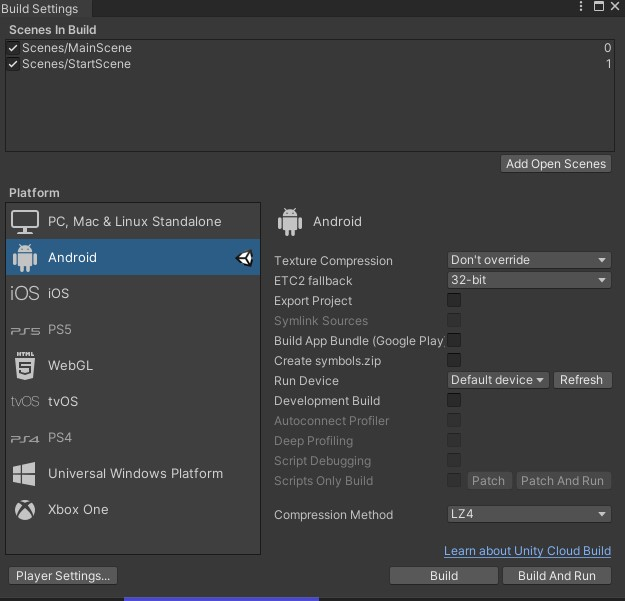
Task: Click the PS4 logo icon
Action: coord(25,438)
